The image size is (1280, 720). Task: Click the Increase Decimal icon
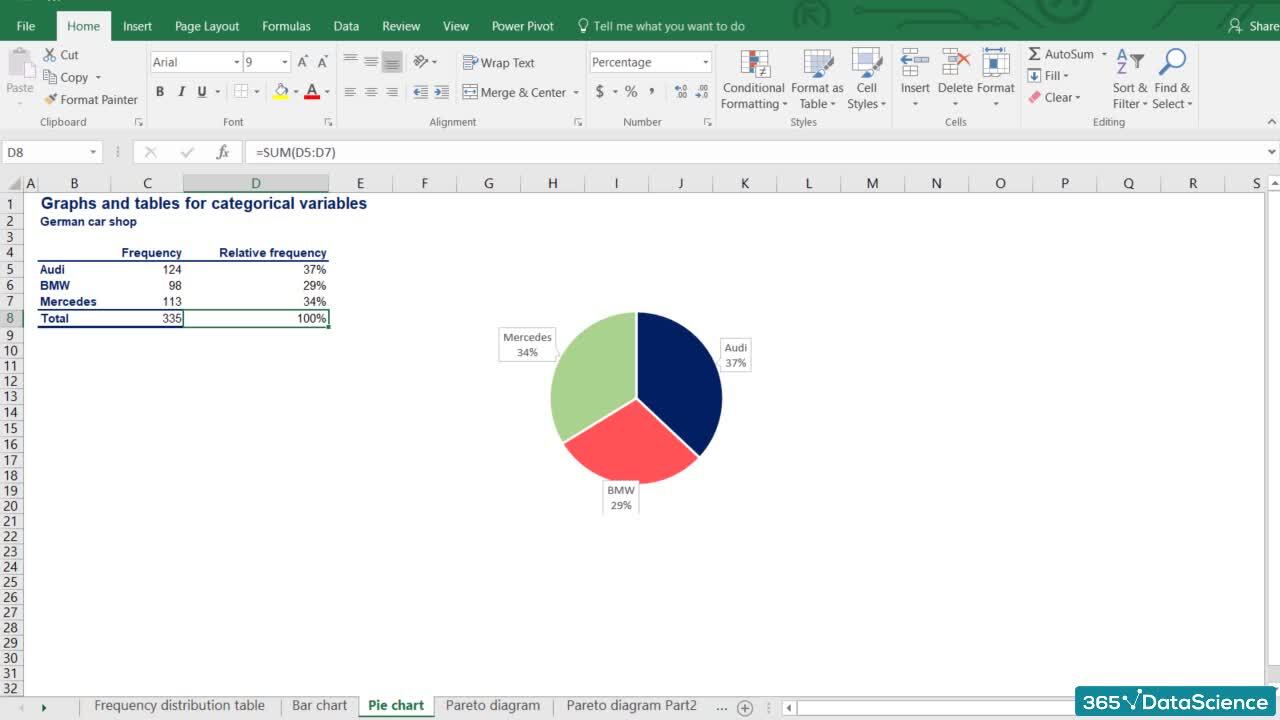[x=681, y=91]
